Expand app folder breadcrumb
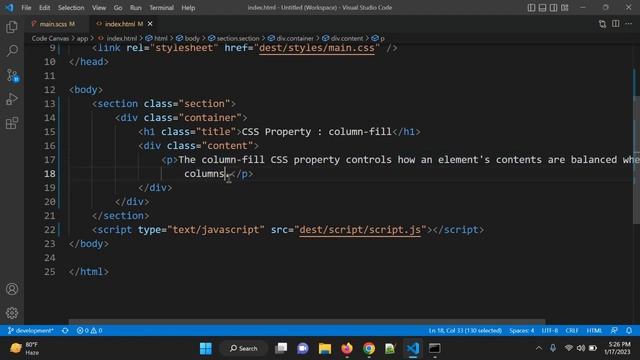This screenshot has width=640, height=360. pyautogui.click(x=82, y=38)
